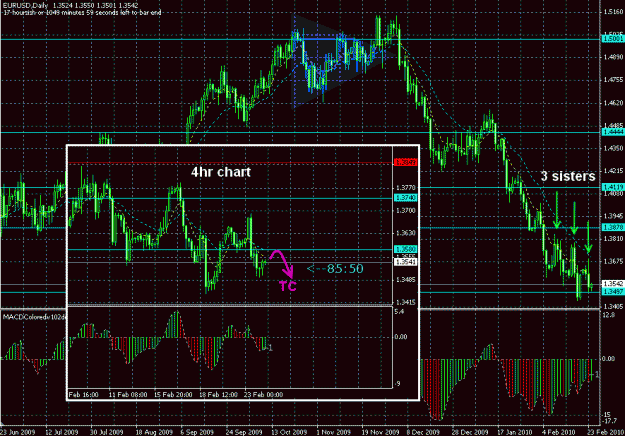The width and height of the screenshot is (625, 436).
Task: Click the 1.4215 price scale label
Action: coord(613,171)
